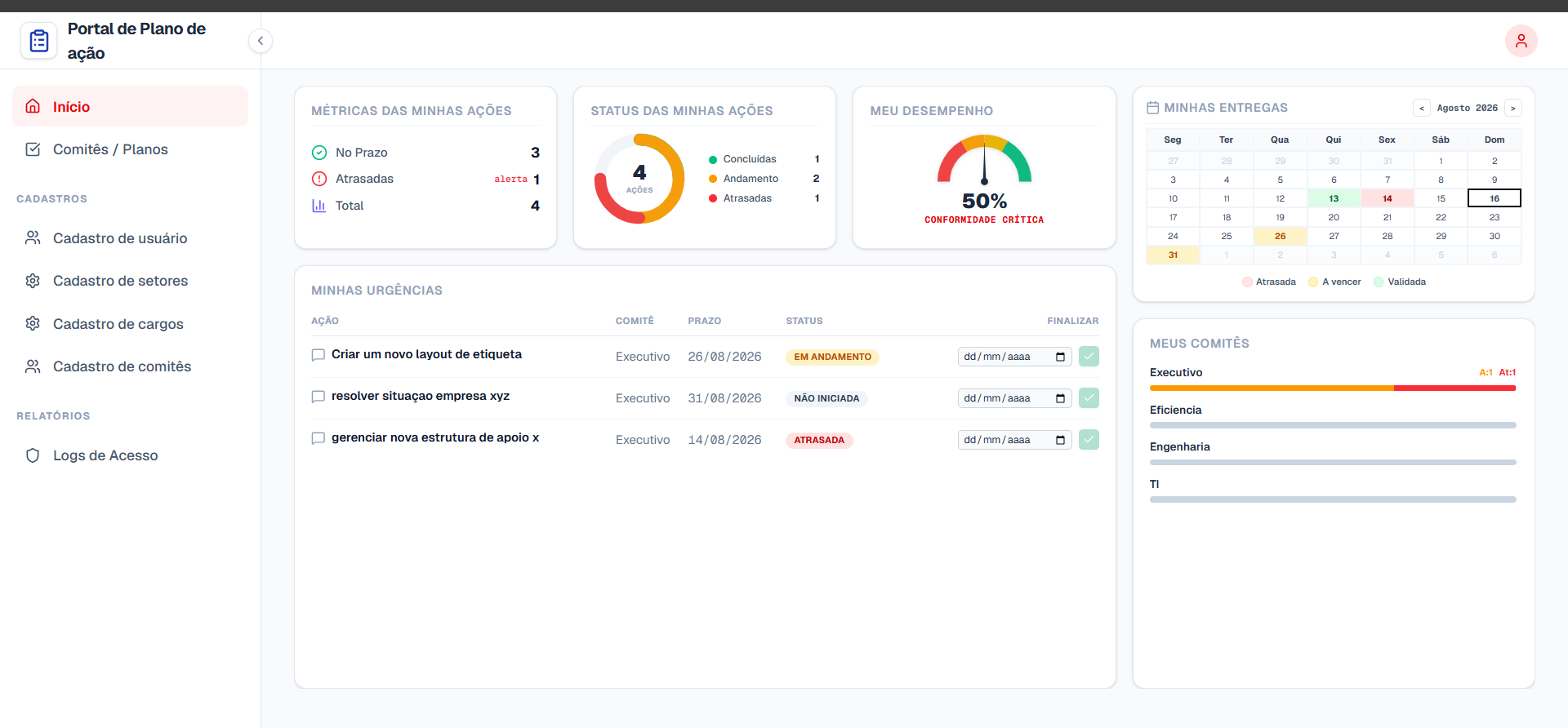The width and height of the screenshot is (1568, 728).
Task: Select day 16 in August calendar
Action: pos(1494,198)
